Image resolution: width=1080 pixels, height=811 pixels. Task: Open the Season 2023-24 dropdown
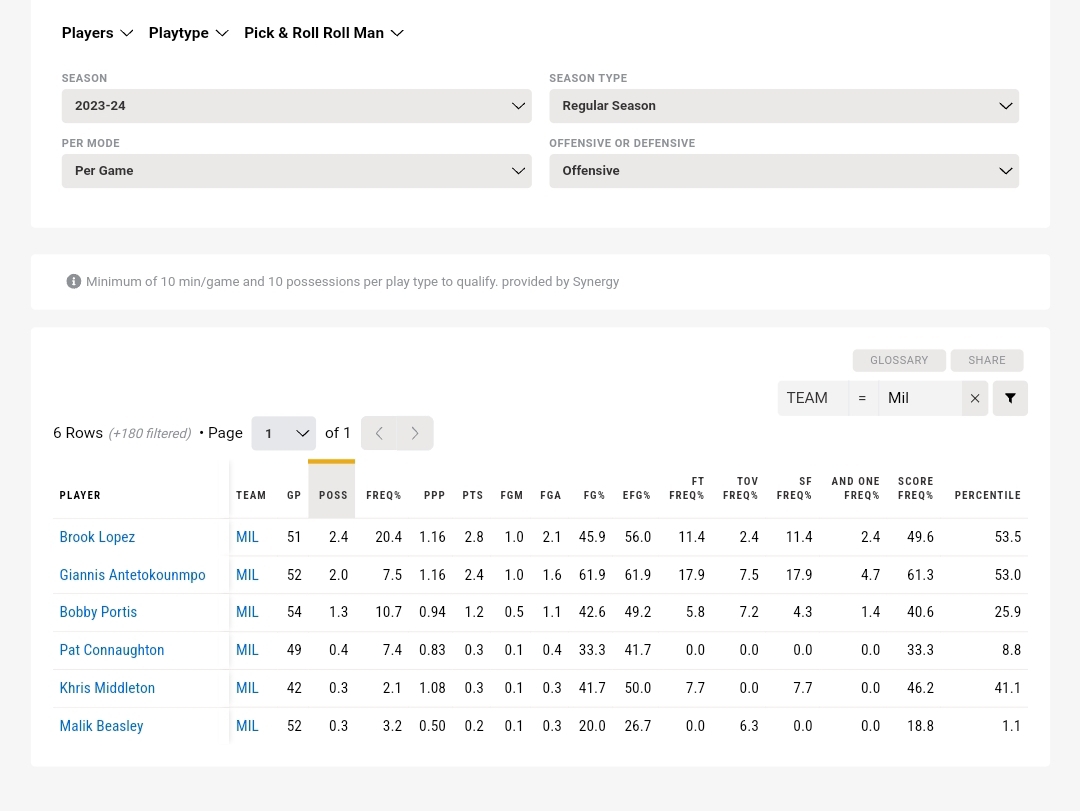coord(296,106)
